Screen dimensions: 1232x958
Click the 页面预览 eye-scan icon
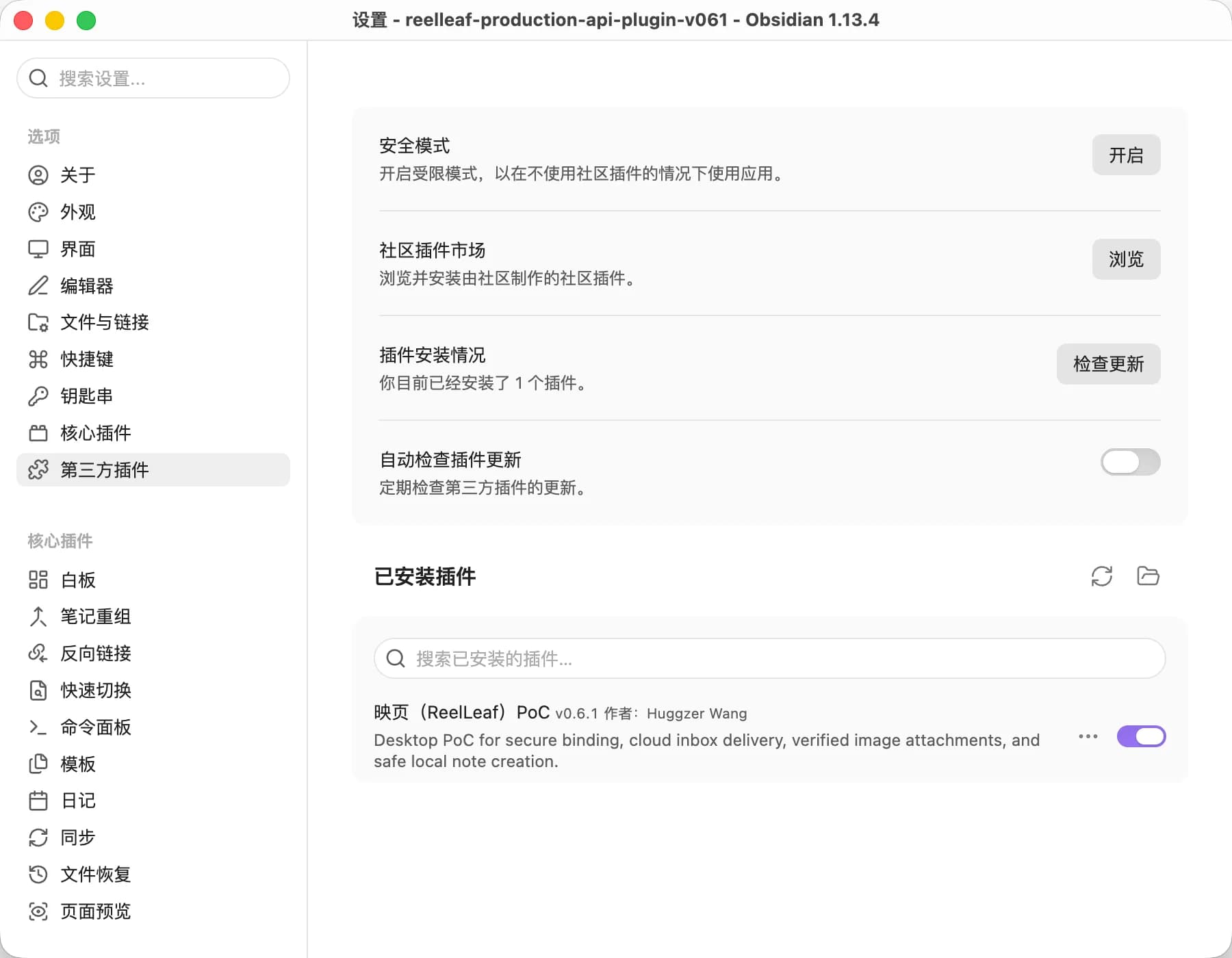(38, 911)
